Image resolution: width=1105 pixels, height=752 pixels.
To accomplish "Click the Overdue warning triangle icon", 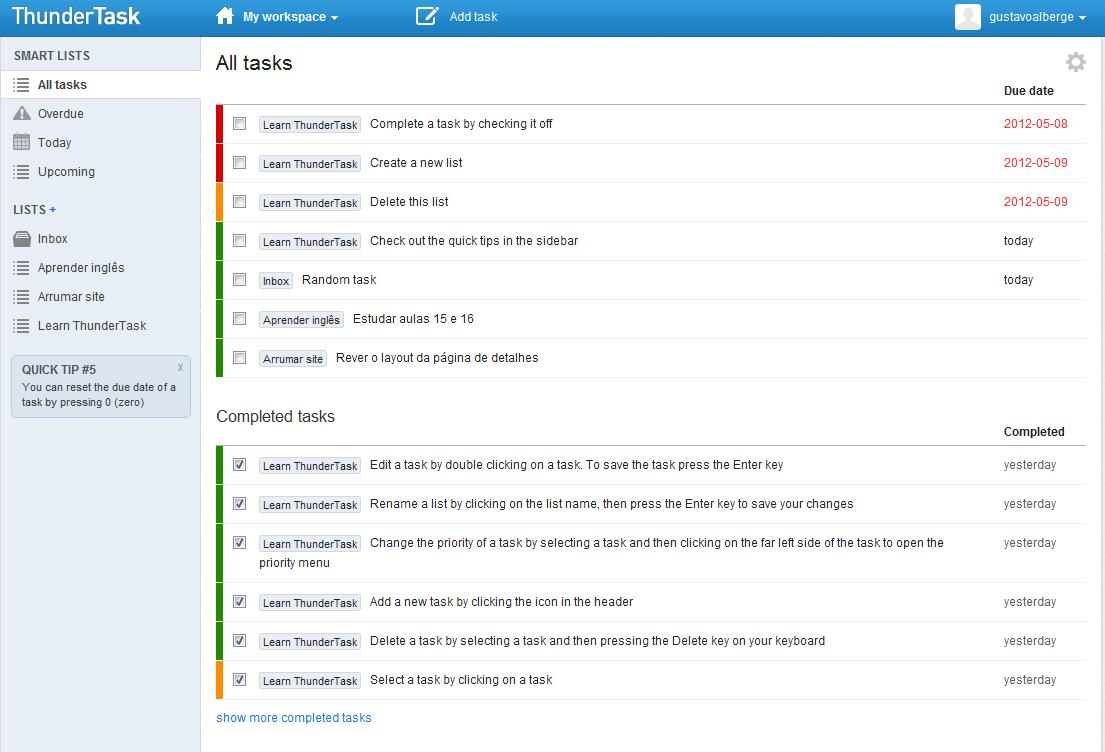I will [x=22, y=114].
